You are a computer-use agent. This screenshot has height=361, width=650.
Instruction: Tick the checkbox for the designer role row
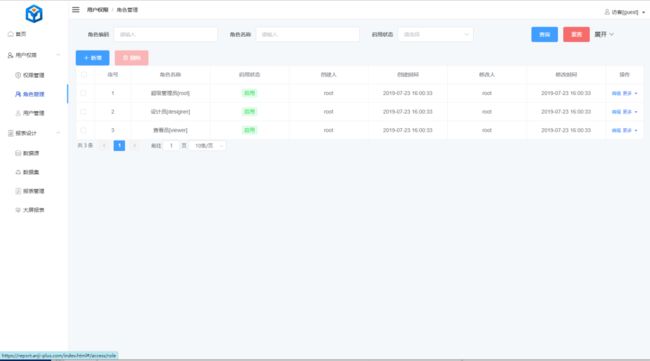pos(84,111)
